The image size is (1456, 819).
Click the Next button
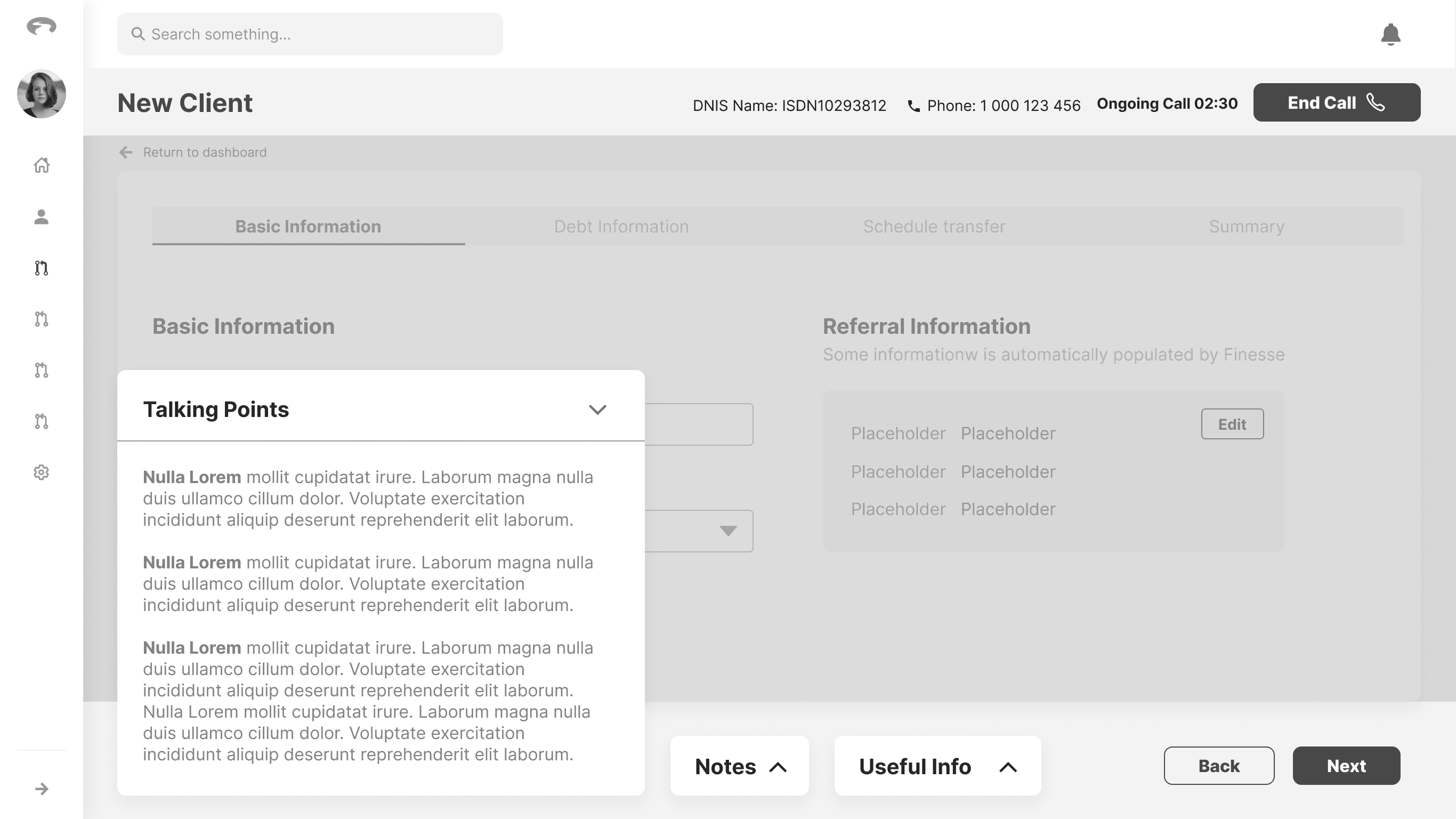1346,766
